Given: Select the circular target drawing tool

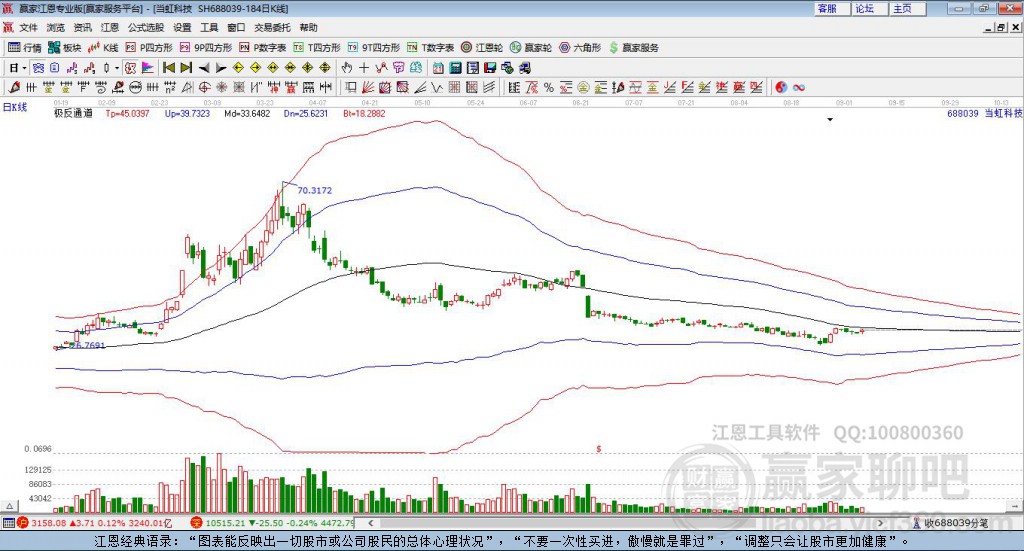Looking at the screenshot, I should [x=204, y=87].
